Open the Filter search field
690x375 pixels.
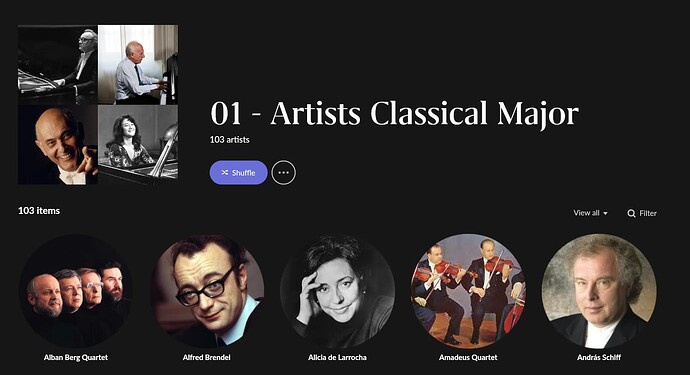click(642, 213)
